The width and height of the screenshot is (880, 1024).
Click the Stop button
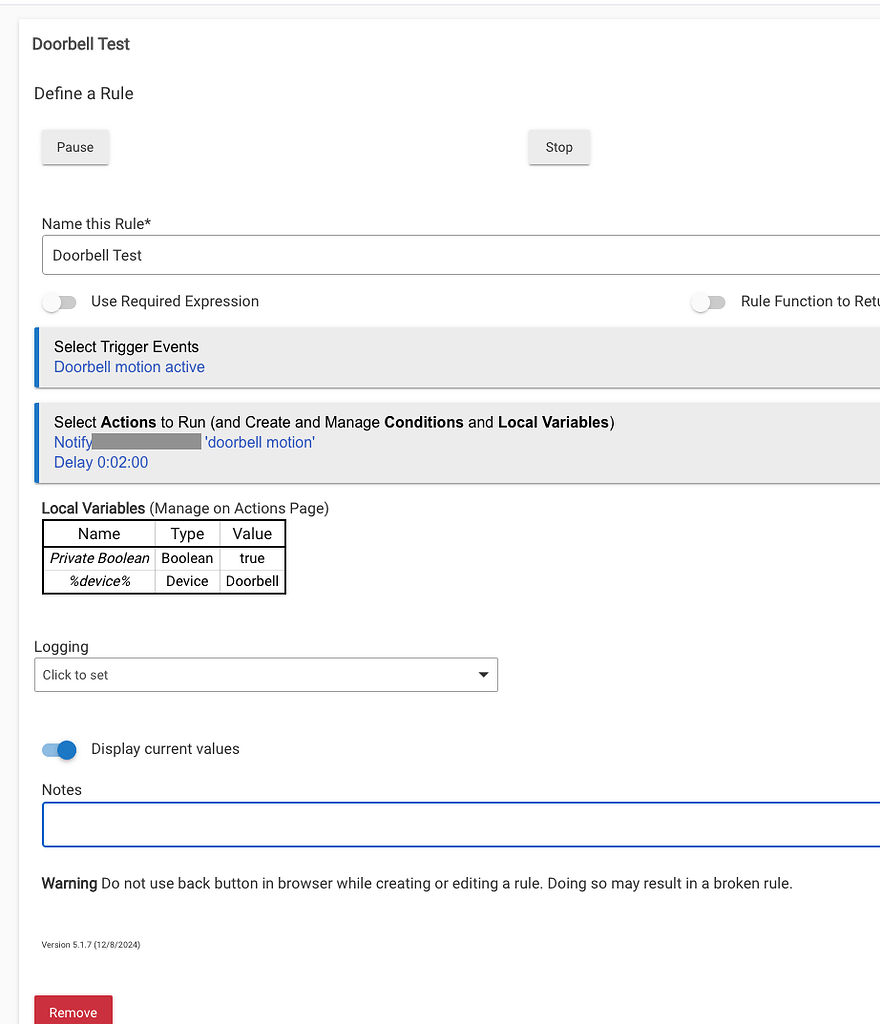pos(558,147)
